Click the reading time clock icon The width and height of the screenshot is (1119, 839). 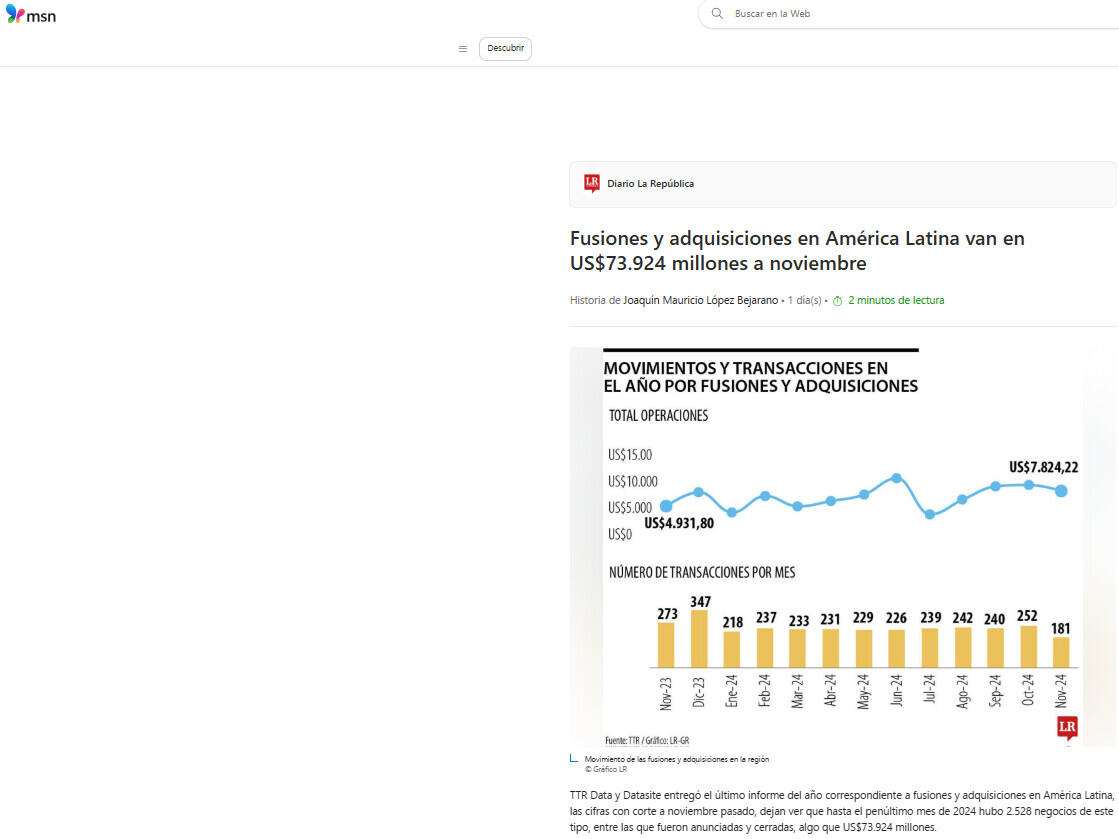pos(837,301)
